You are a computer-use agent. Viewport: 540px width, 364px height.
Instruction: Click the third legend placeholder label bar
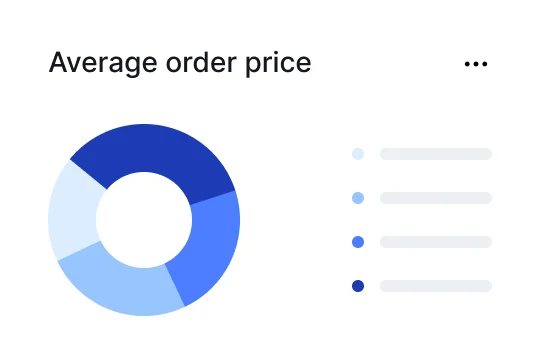(x=436, y=242)
